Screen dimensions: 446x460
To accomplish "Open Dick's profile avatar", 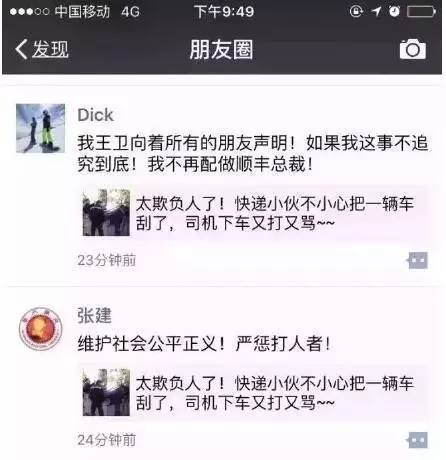I will click(x=40, y=128).
